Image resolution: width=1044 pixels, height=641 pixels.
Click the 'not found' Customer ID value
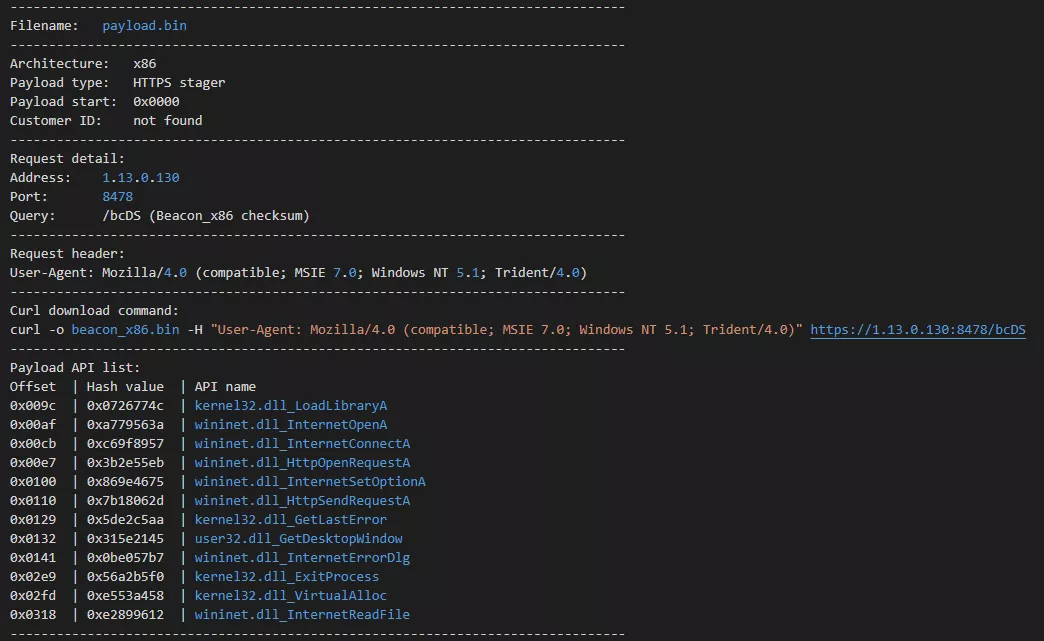(x=167, y=120)
